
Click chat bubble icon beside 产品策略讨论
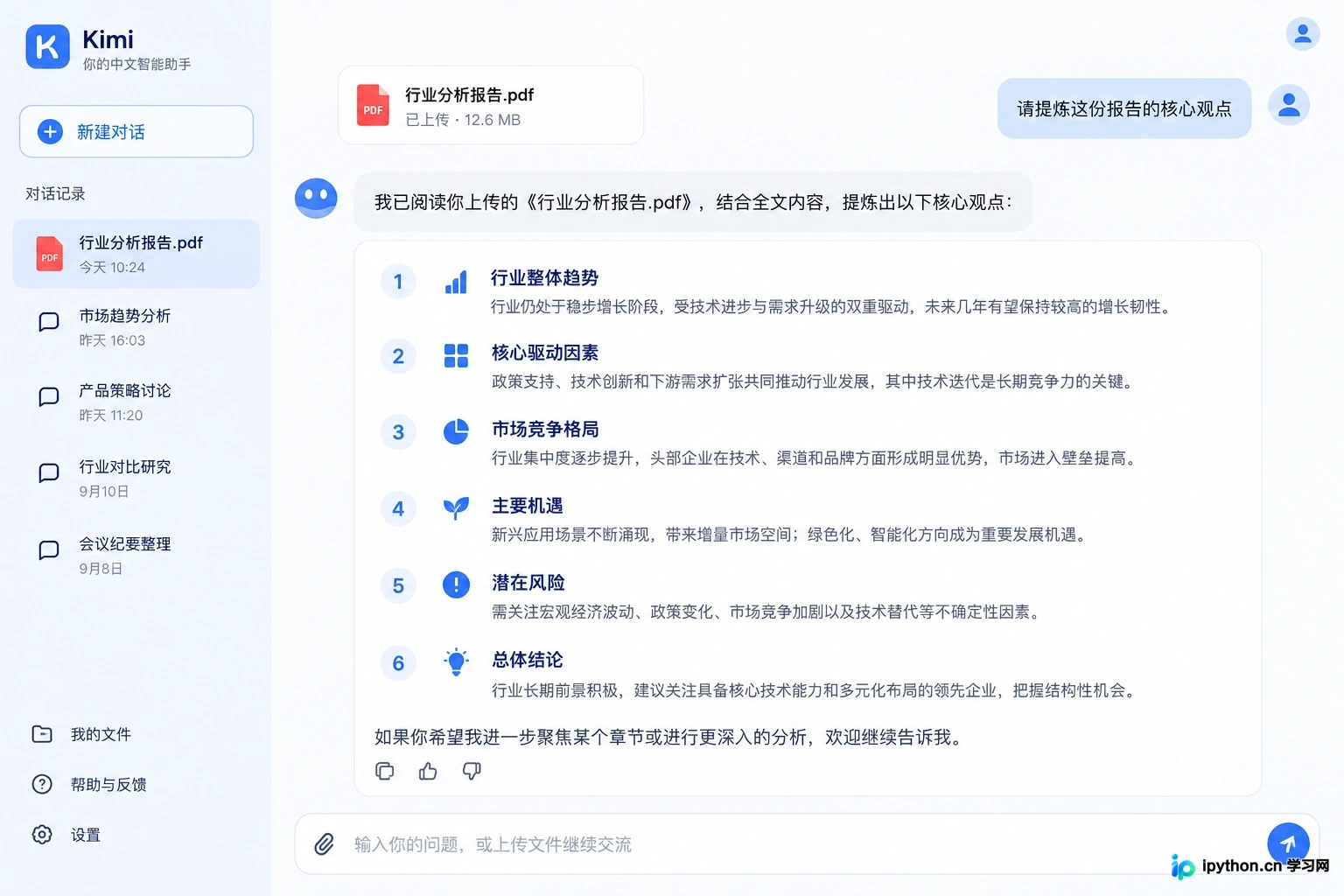point(49,397)
